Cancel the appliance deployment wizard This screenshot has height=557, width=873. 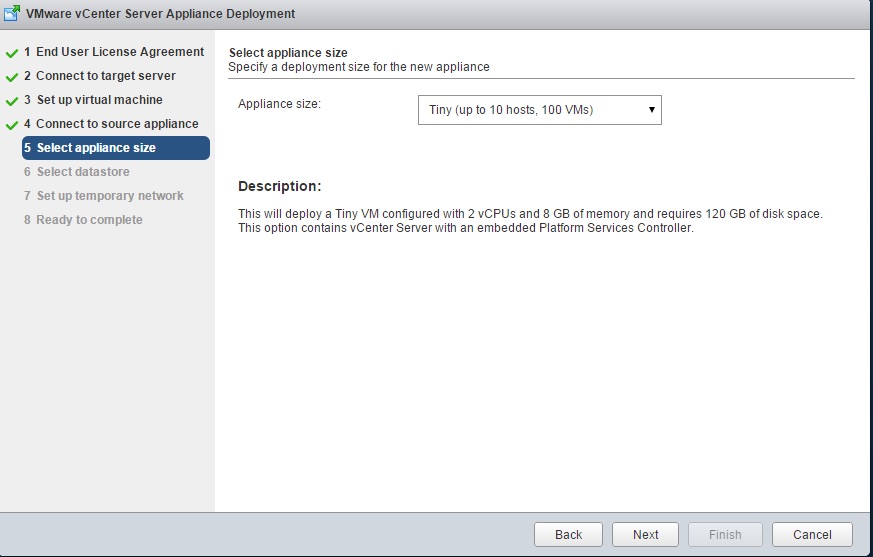811,534
